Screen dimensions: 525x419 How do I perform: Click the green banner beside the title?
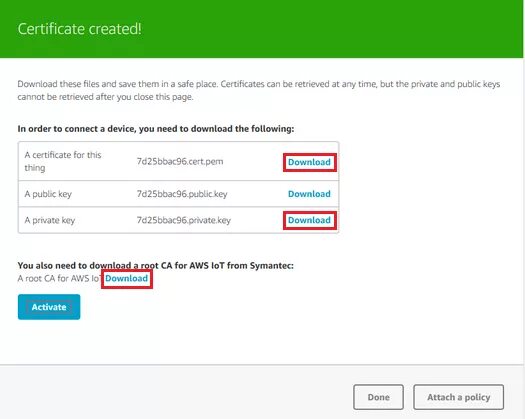[331, 29]
